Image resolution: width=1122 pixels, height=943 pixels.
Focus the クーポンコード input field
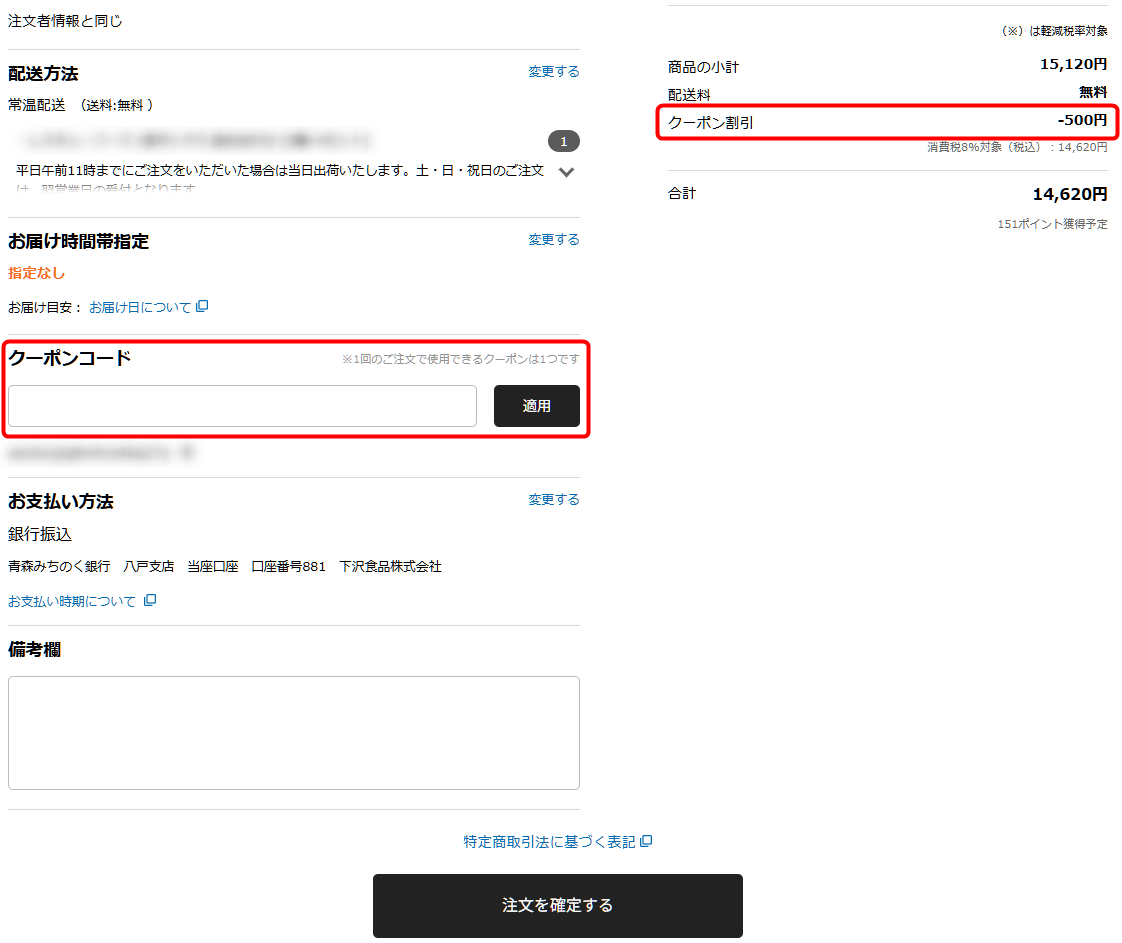[242, 406]
